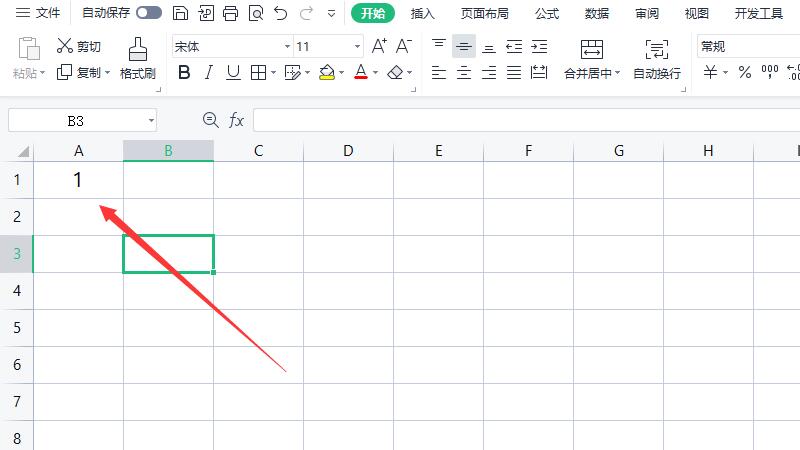The height and width of the screenshot is (450, 800).
Task: Open the File (文件) menu
Action: click(38, 13)
